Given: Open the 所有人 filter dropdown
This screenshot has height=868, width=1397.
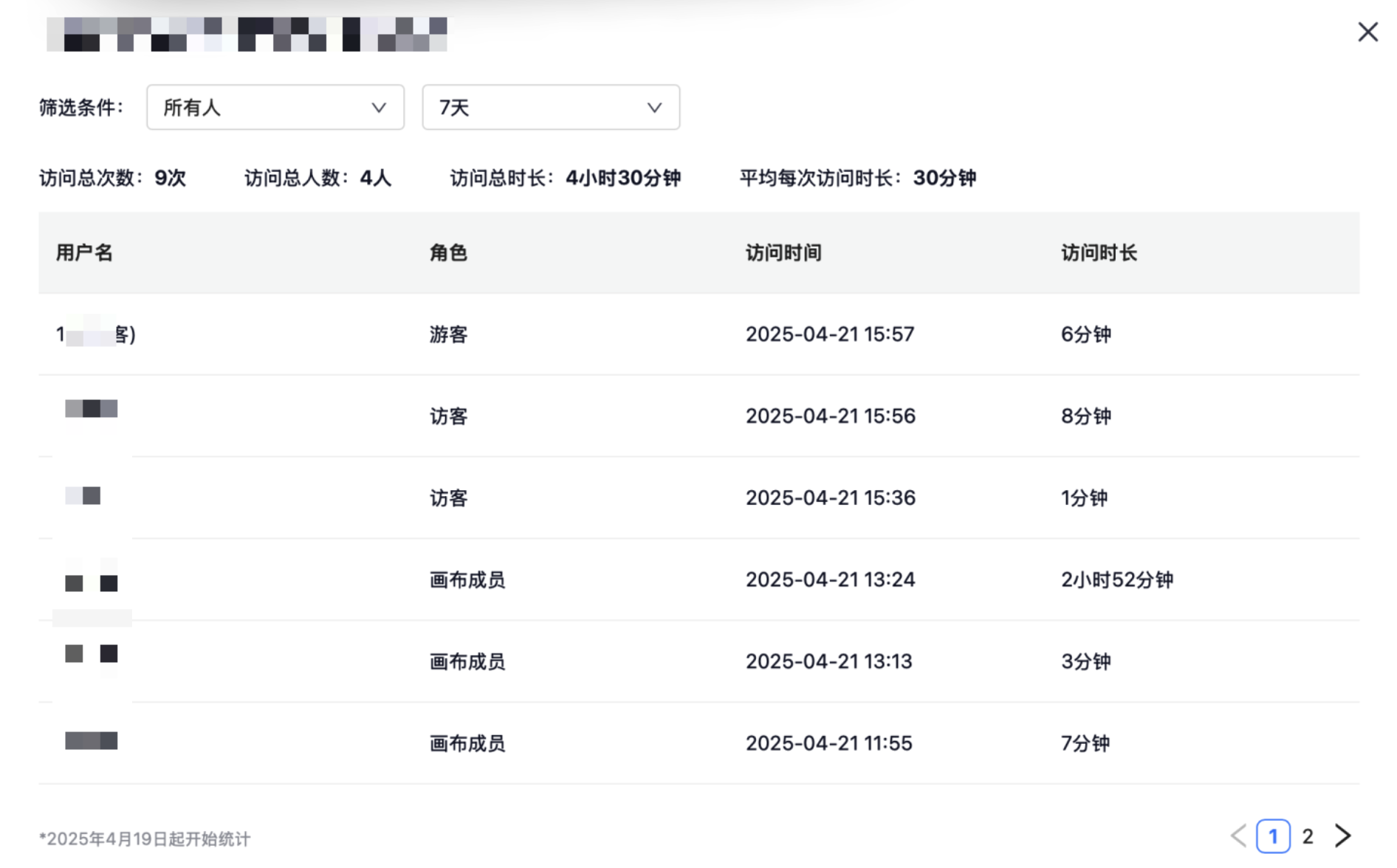Looking at the screenshot, I should click(275, 108).
